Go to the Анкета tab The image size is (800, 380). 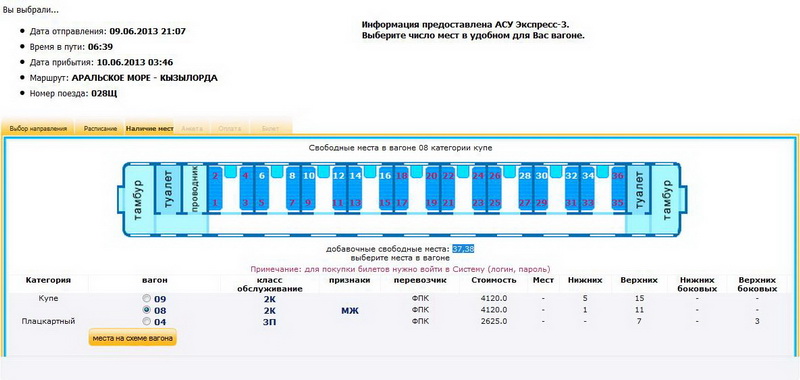pos(192,129)
